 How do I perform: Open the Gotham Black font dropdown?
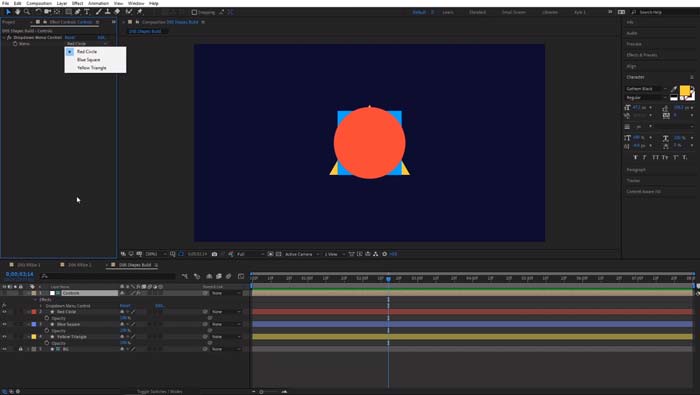point(646,89)
